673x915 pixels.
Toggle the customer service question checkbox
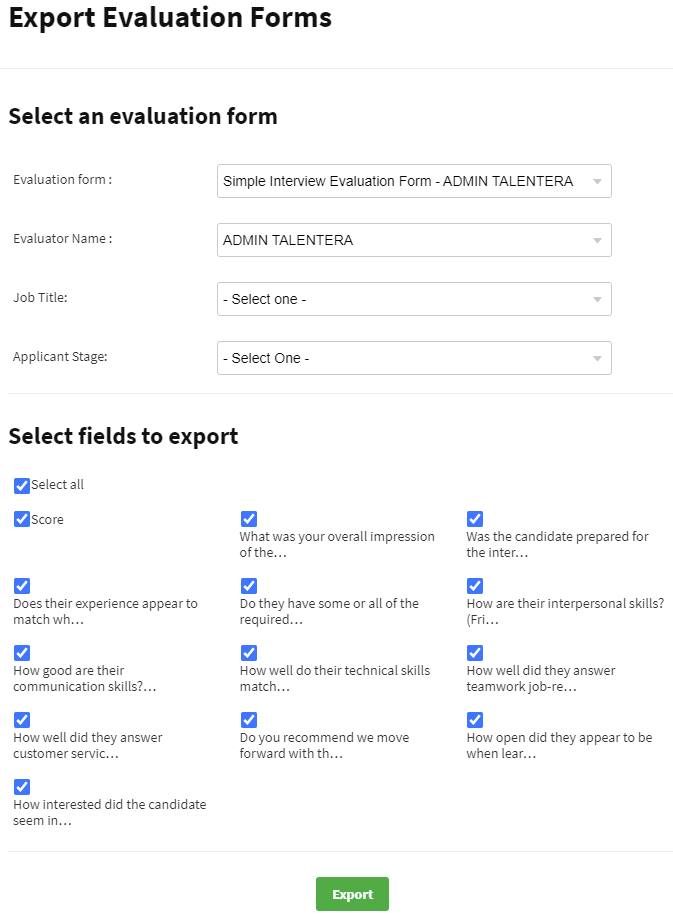pos(22,720)
